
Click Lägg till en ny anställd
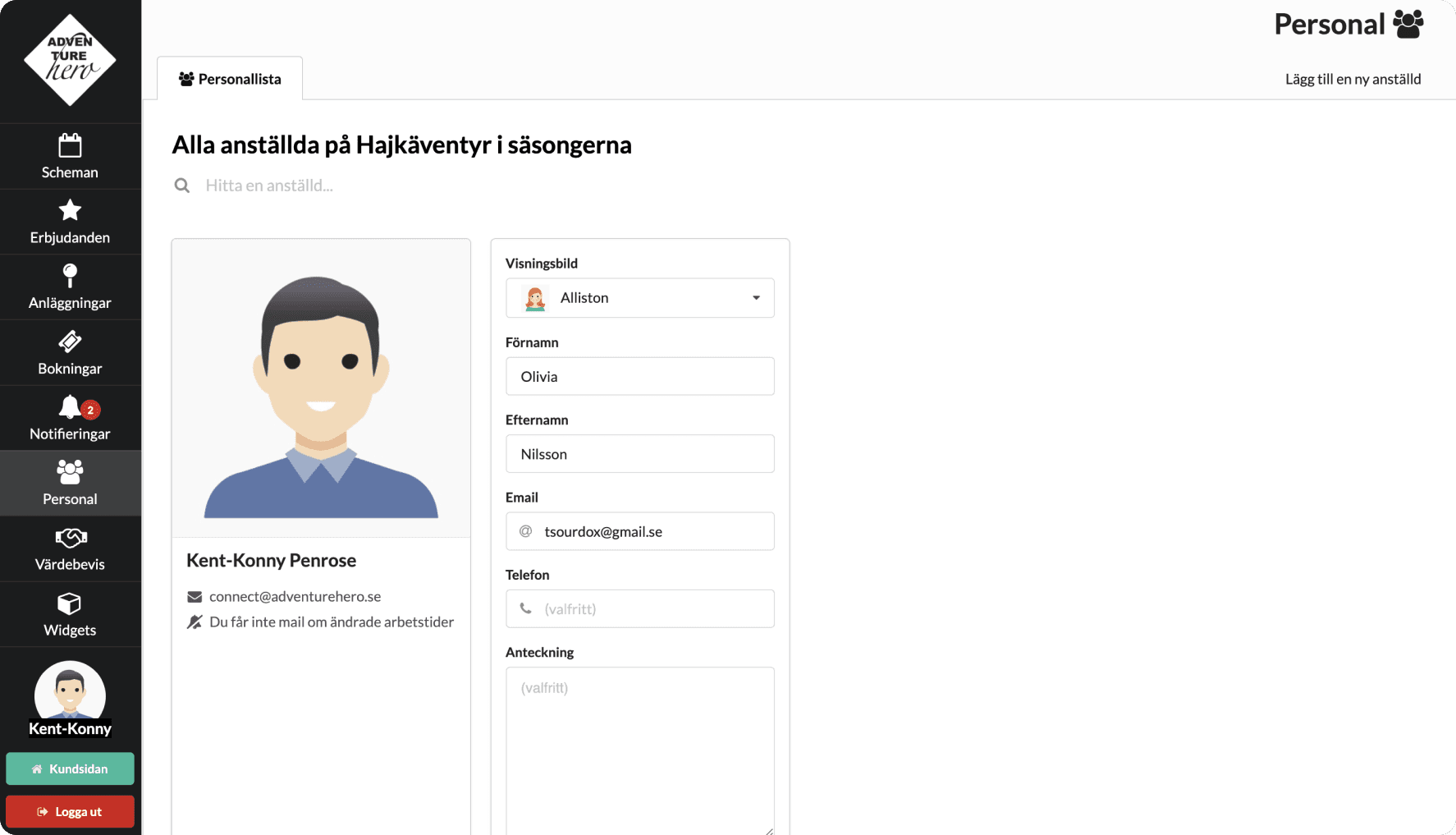(1353, 79)
